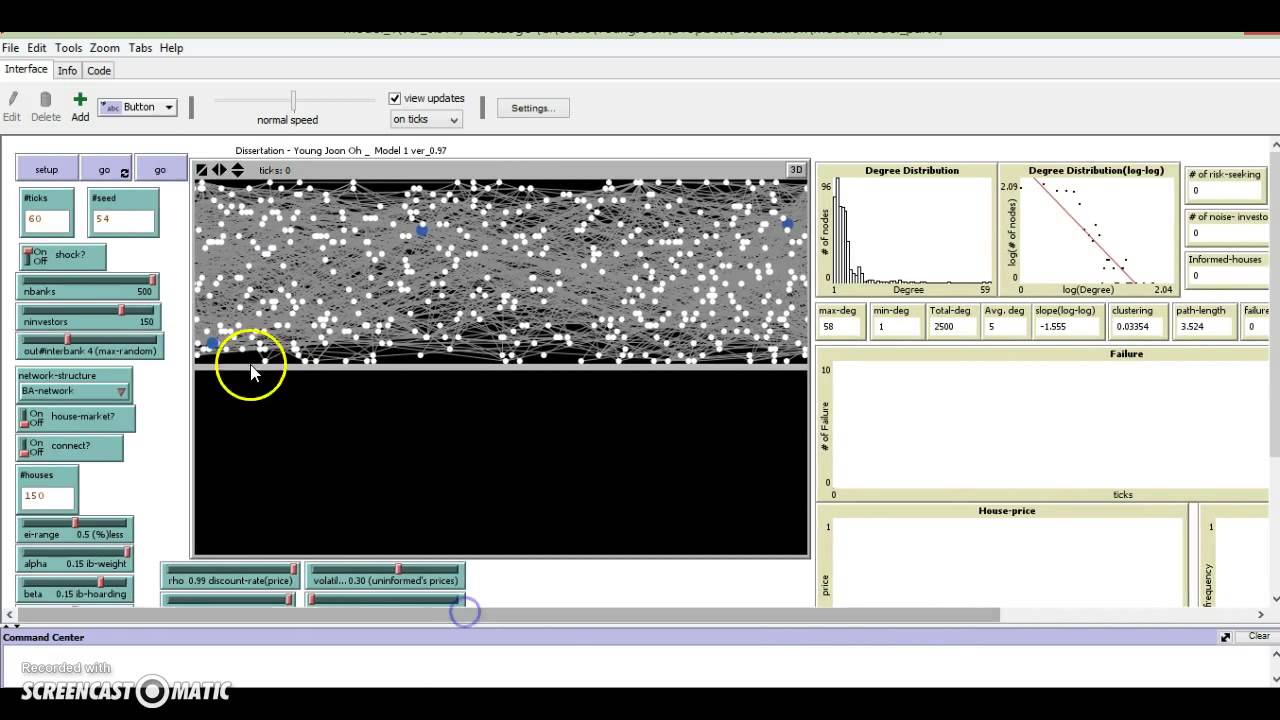Click the Total-deg monitor showing 2500
The image size is (1280, 720).
point(951,321)
